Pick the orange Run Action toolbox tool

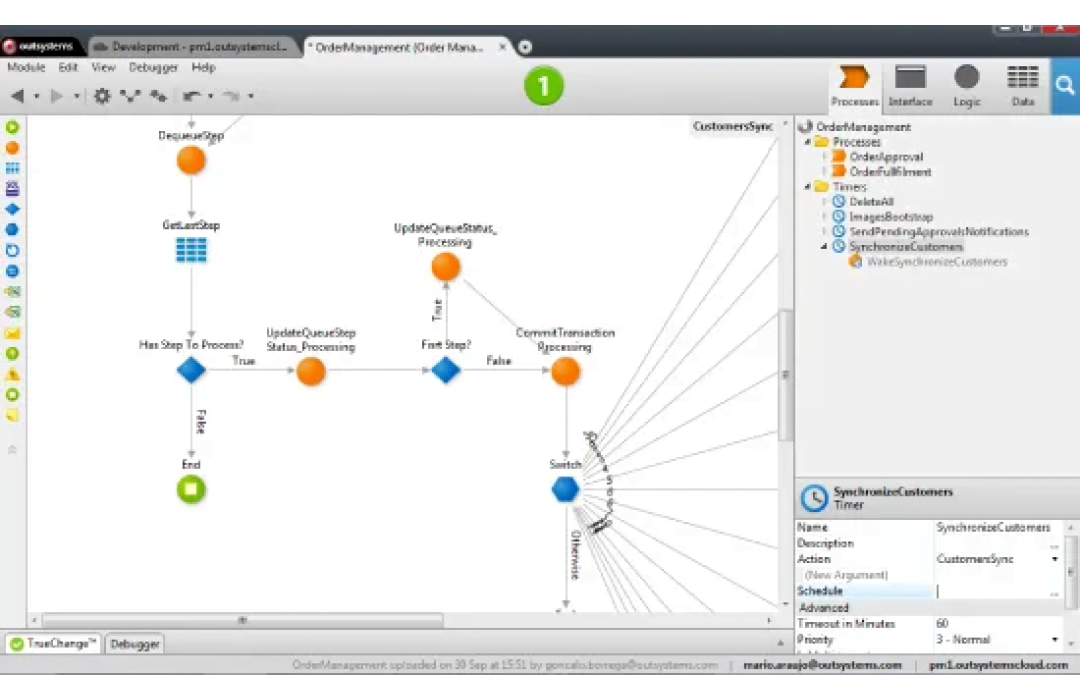12,147
